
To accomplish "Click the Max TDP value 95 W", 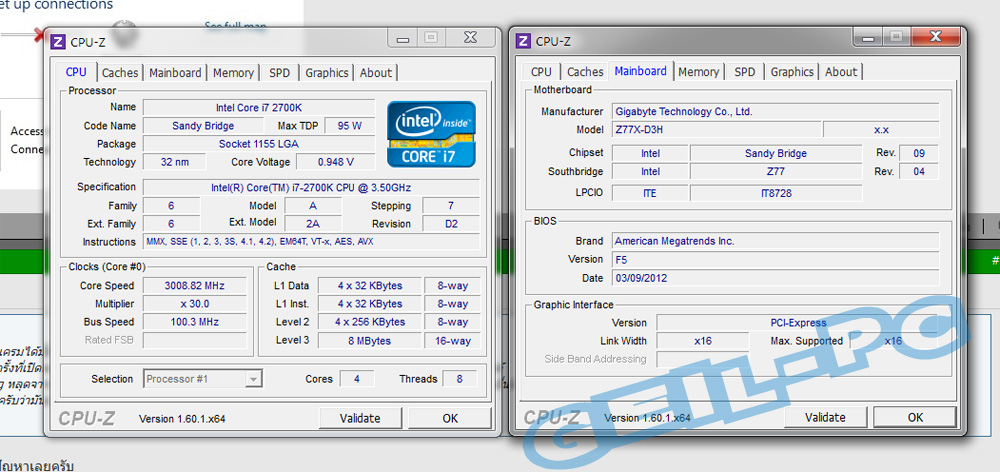I will point(349,126).
